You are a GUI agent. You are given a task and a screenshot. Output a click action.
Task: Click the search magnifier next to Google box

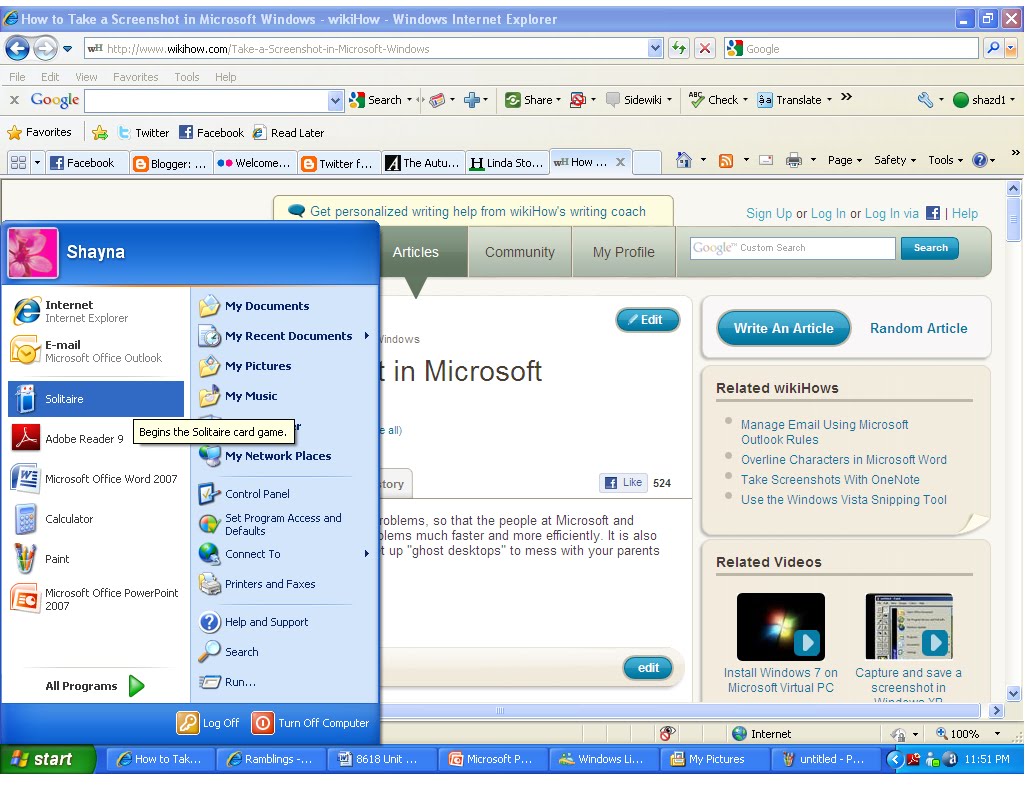click(994, 48)
